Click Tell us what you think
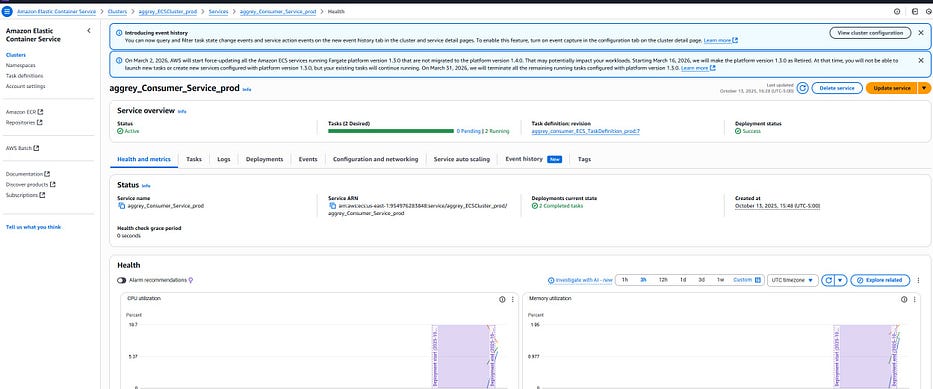This screenshot has width=933, height=389. click(33, 227)
